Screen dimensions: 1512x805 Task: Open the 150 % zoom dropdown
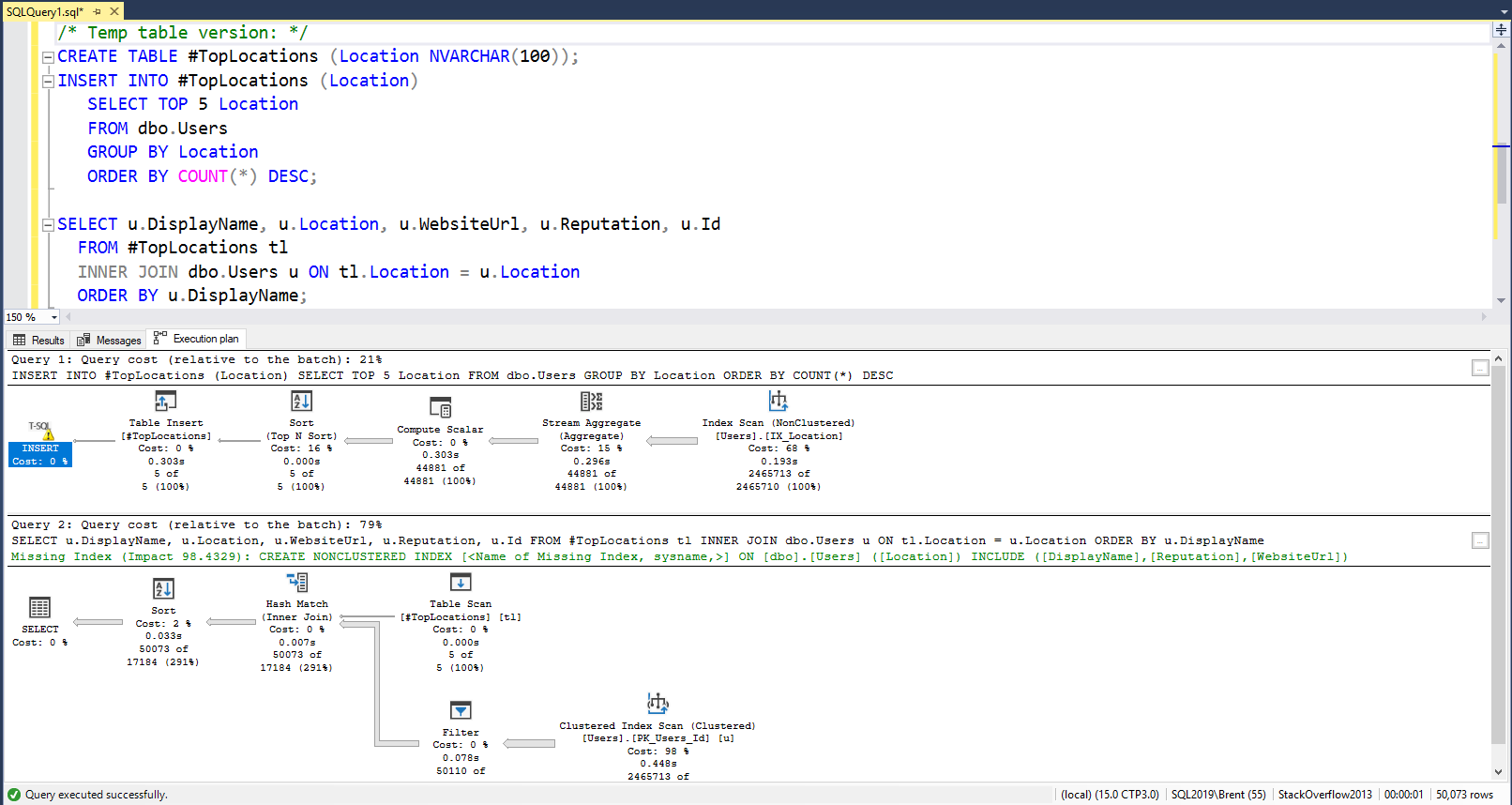coord(54,317)
